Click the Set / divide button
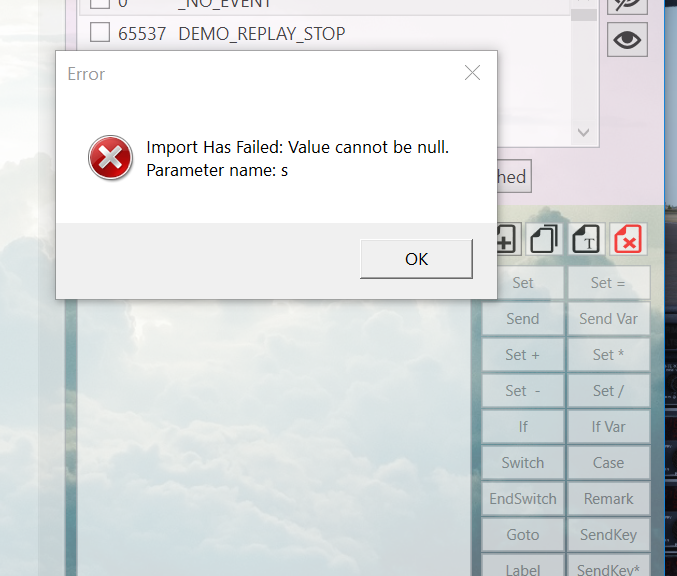 point(608,391)
